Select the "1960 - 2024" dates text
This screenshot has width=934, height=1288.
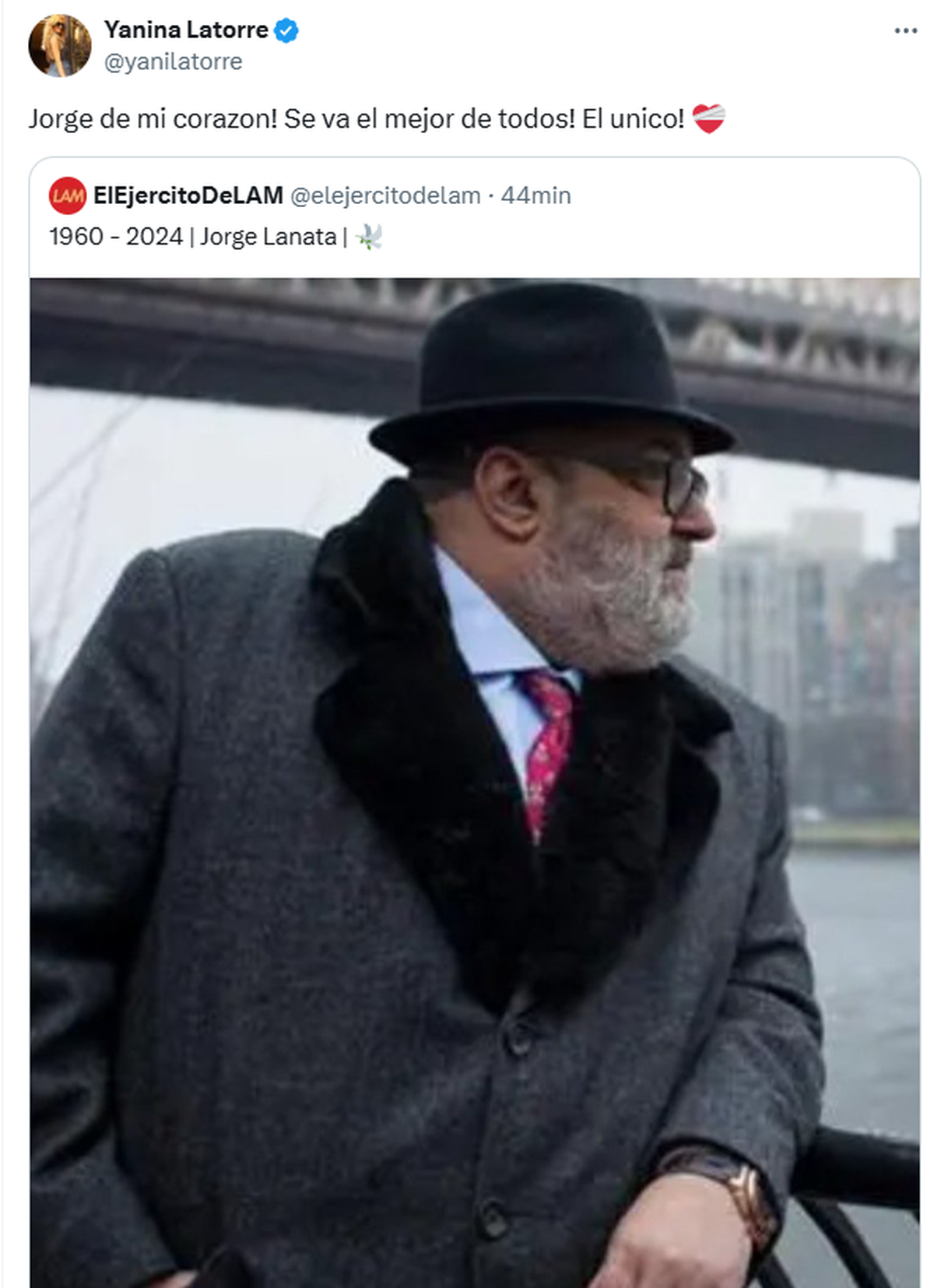point(116,237)
